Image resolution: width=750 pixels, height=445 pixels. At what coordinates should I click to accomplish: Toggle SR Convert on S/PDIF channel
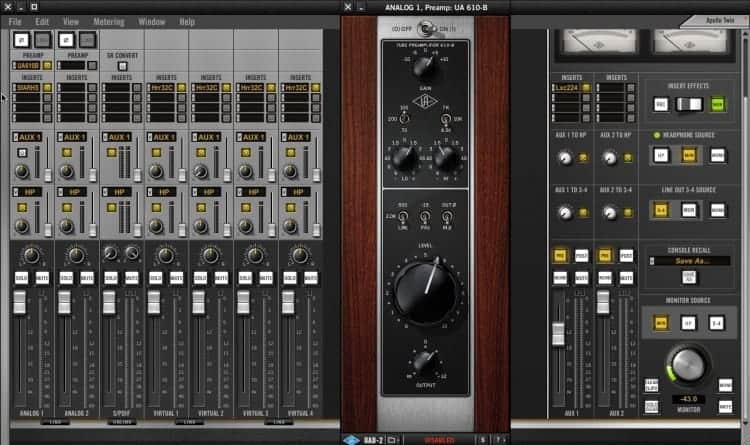coord(122,66)
